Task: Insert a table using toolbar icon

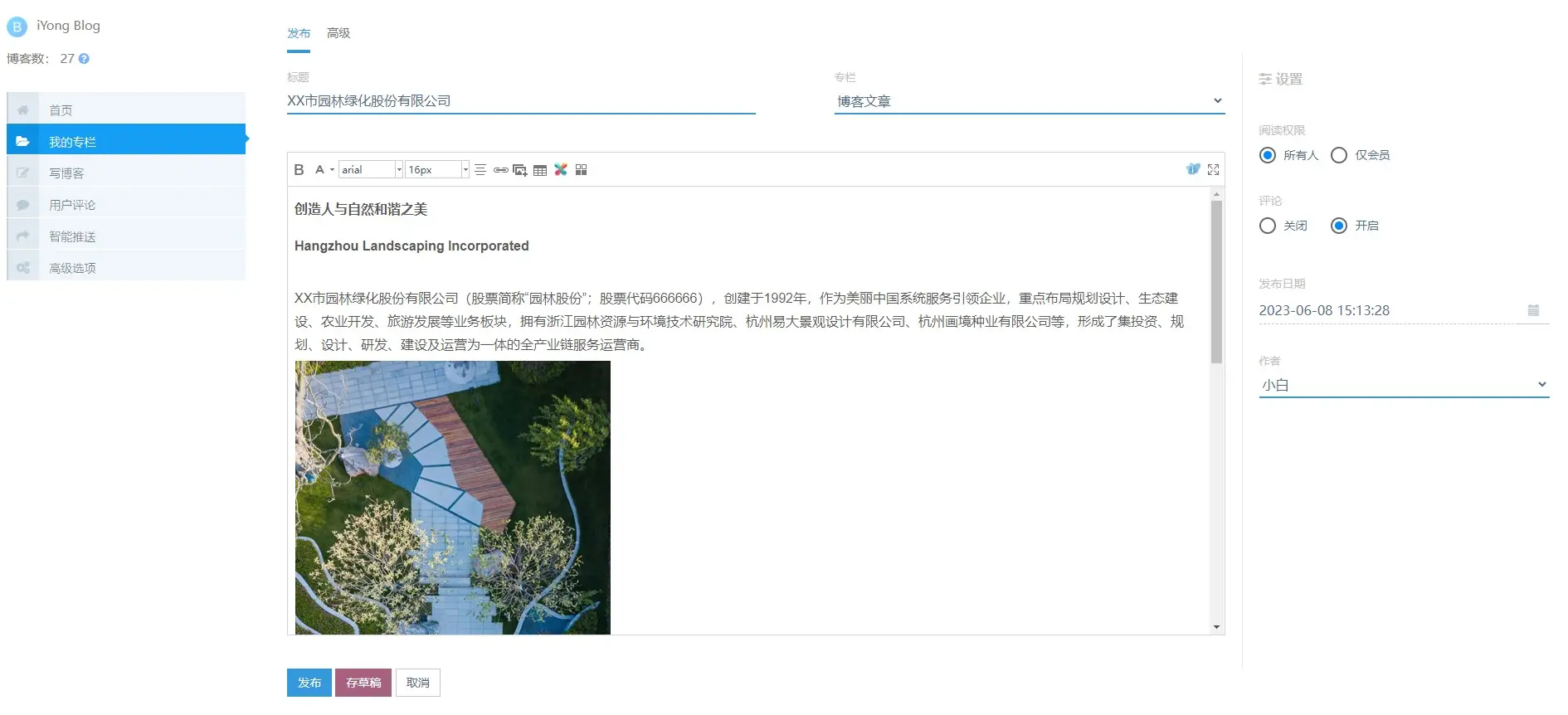Action: [x=540, y=170]
